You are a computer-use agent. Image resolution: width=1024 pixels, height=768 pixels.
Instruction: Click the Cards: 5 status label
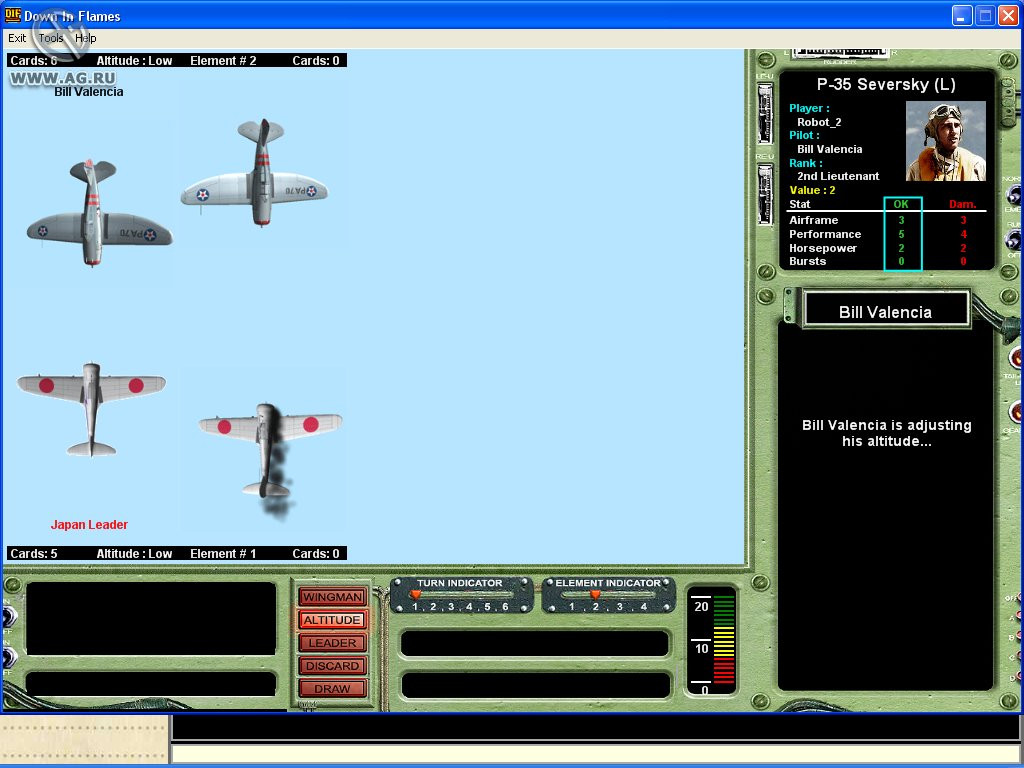point(34,554)
